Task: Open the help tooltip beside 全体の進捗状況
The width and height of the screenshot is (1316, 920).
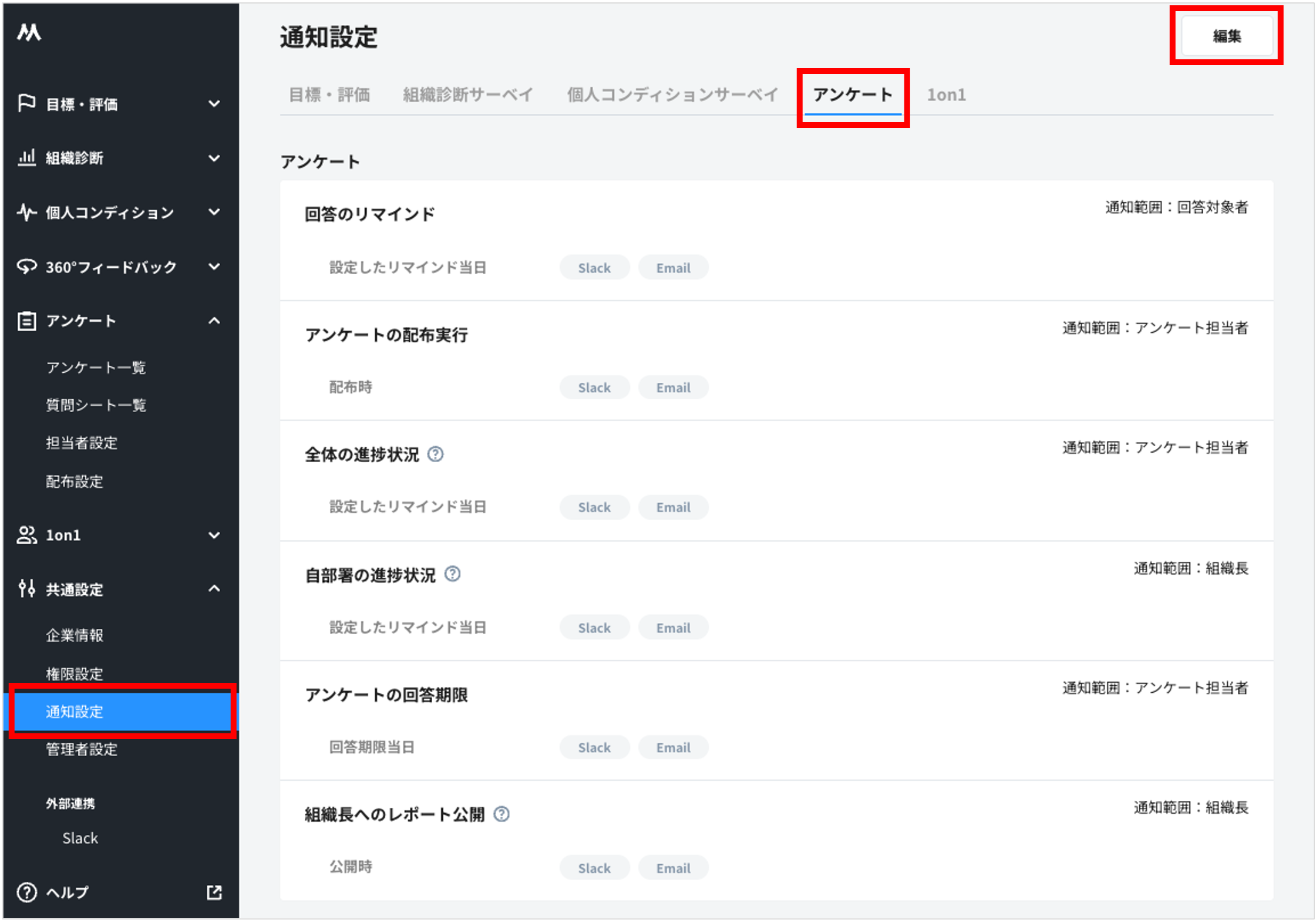Action: pyautogui.click(x=435, y=453)
